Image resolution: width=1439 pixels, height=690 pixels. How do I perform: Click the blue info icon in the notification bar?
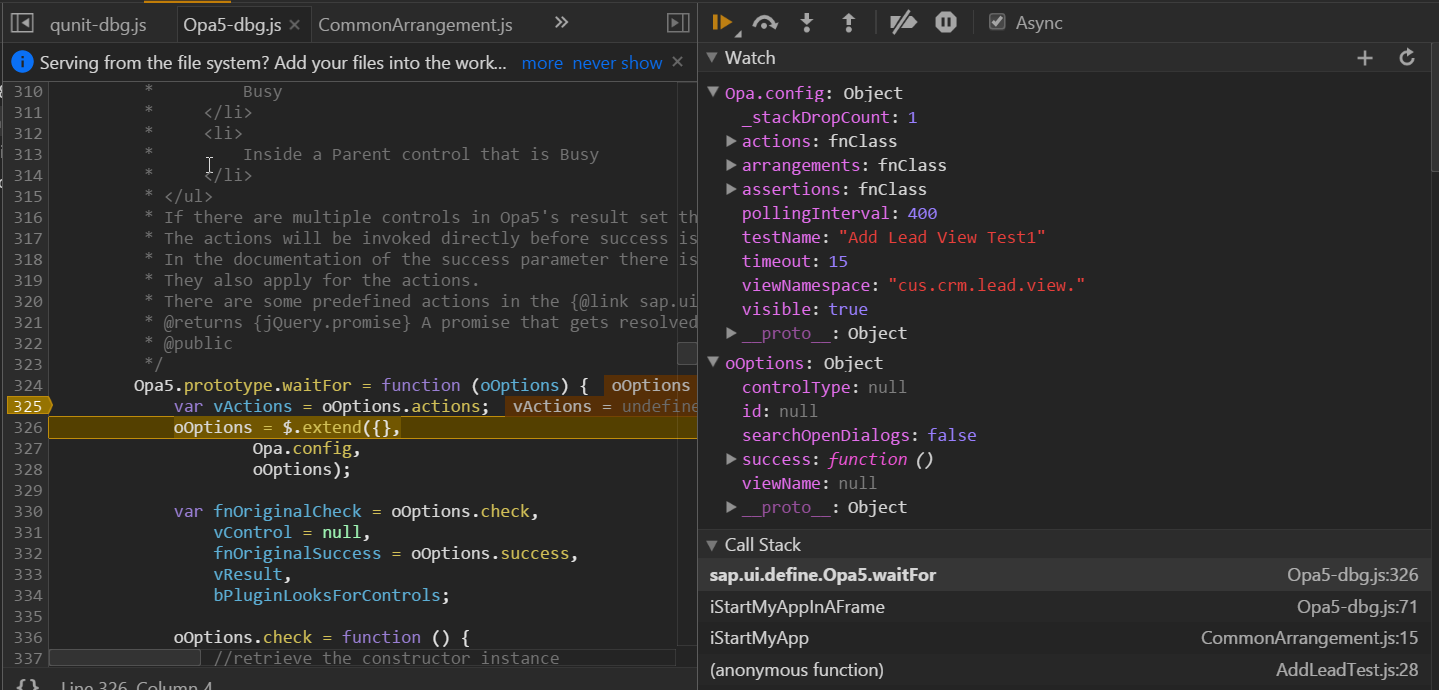point(22,62)
